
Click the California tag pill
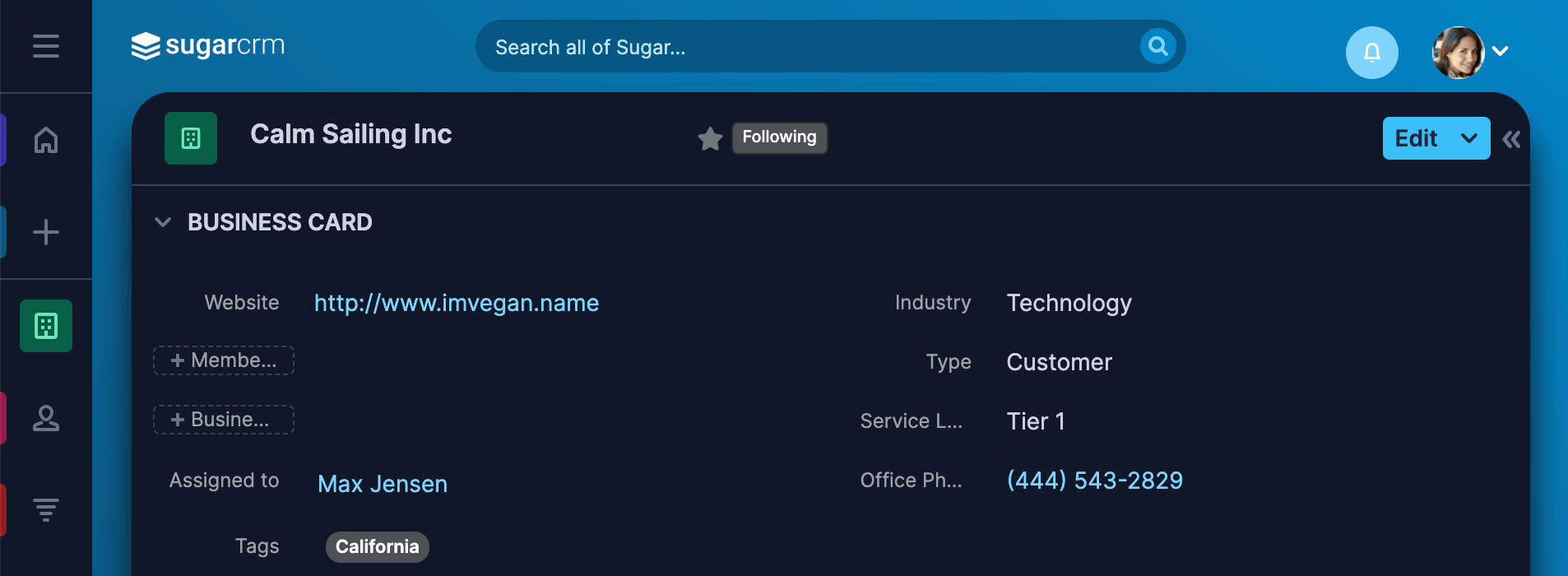(377, 547)
